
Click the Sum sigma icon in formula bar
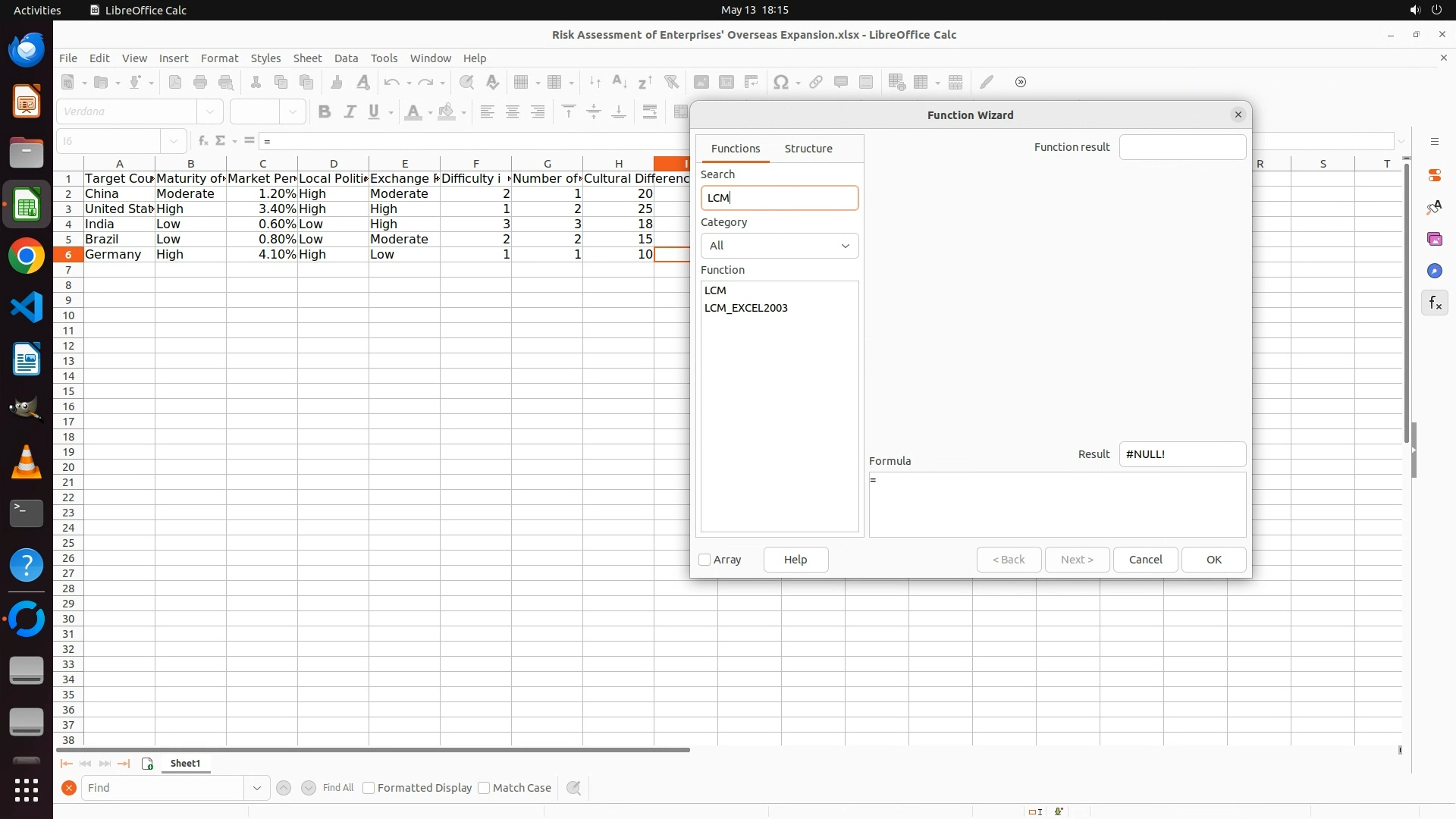click(221, 141)
